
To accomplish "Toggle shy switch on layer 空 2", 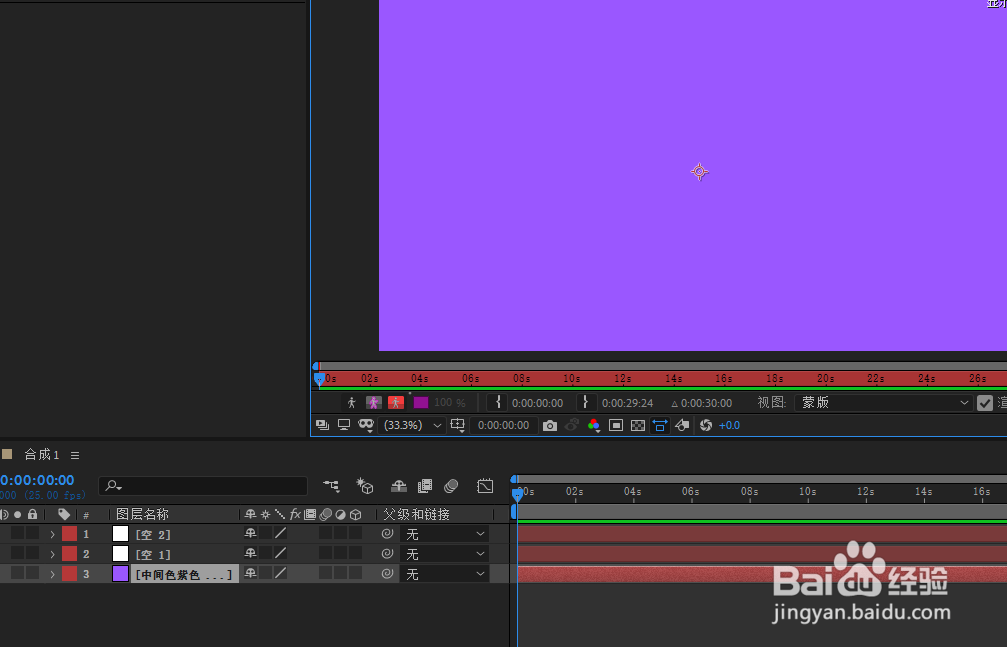I will coord(250,533).
